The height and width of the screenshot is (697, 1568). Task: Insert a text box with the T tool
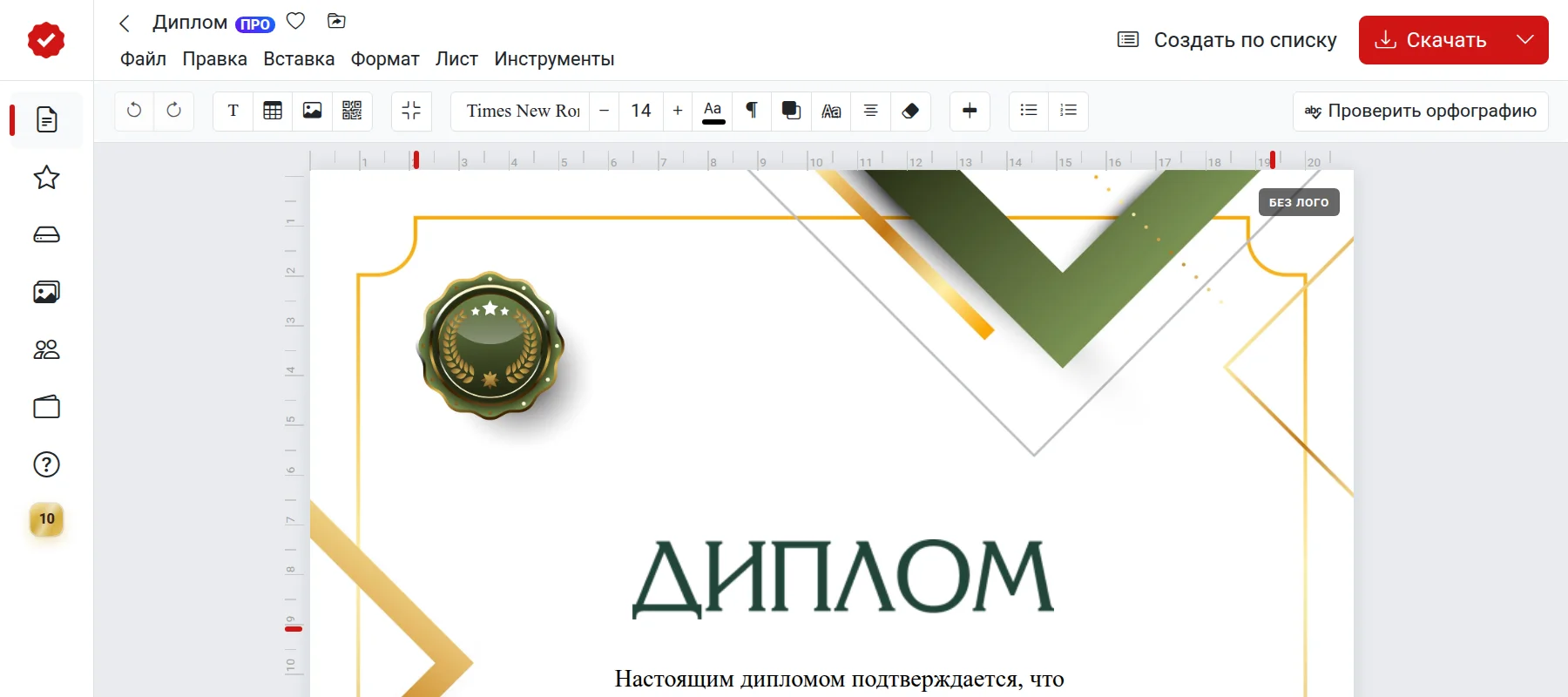pyautogui.click(x=233, y=111)
